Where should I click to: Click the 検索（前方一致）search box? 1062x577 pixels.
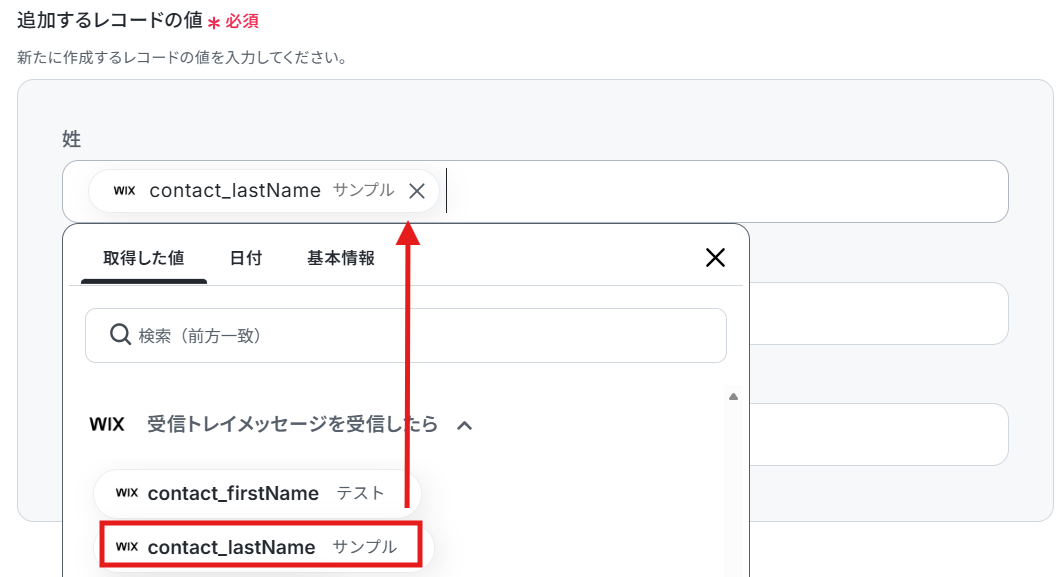(x=406, y=335)
